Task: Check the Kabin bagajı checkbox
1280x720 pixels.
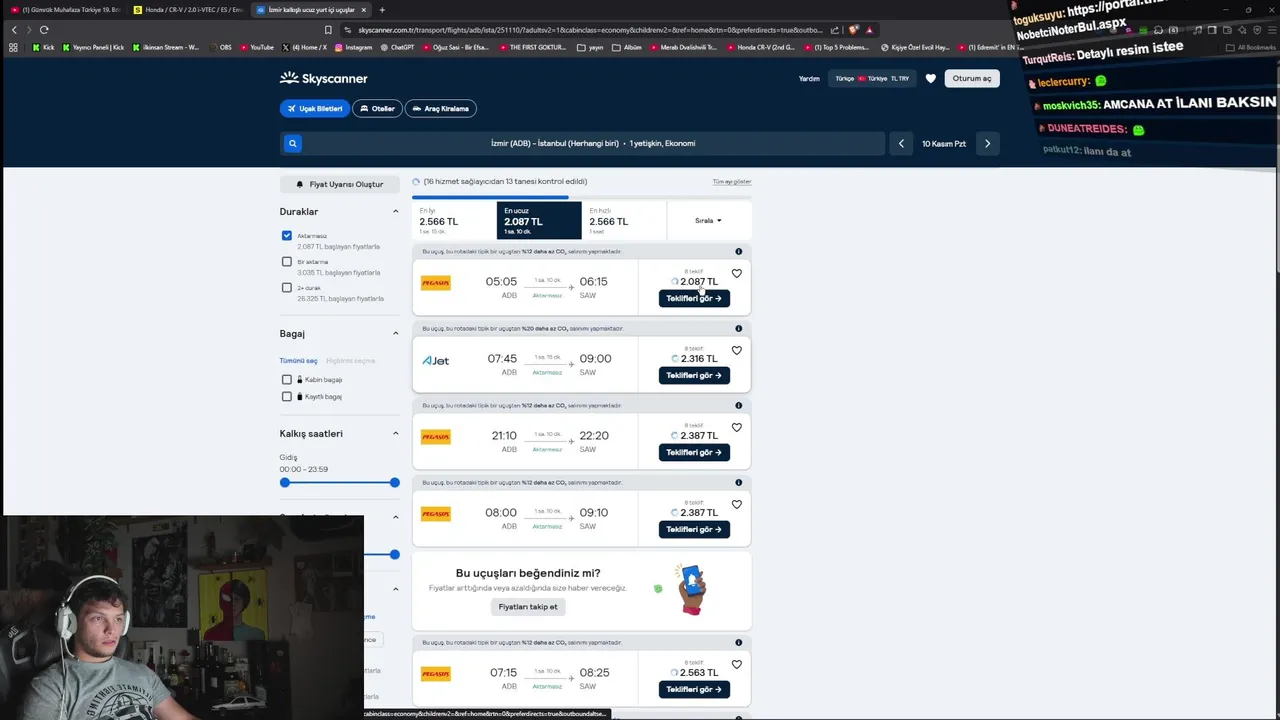Action: tap(287, 380)
